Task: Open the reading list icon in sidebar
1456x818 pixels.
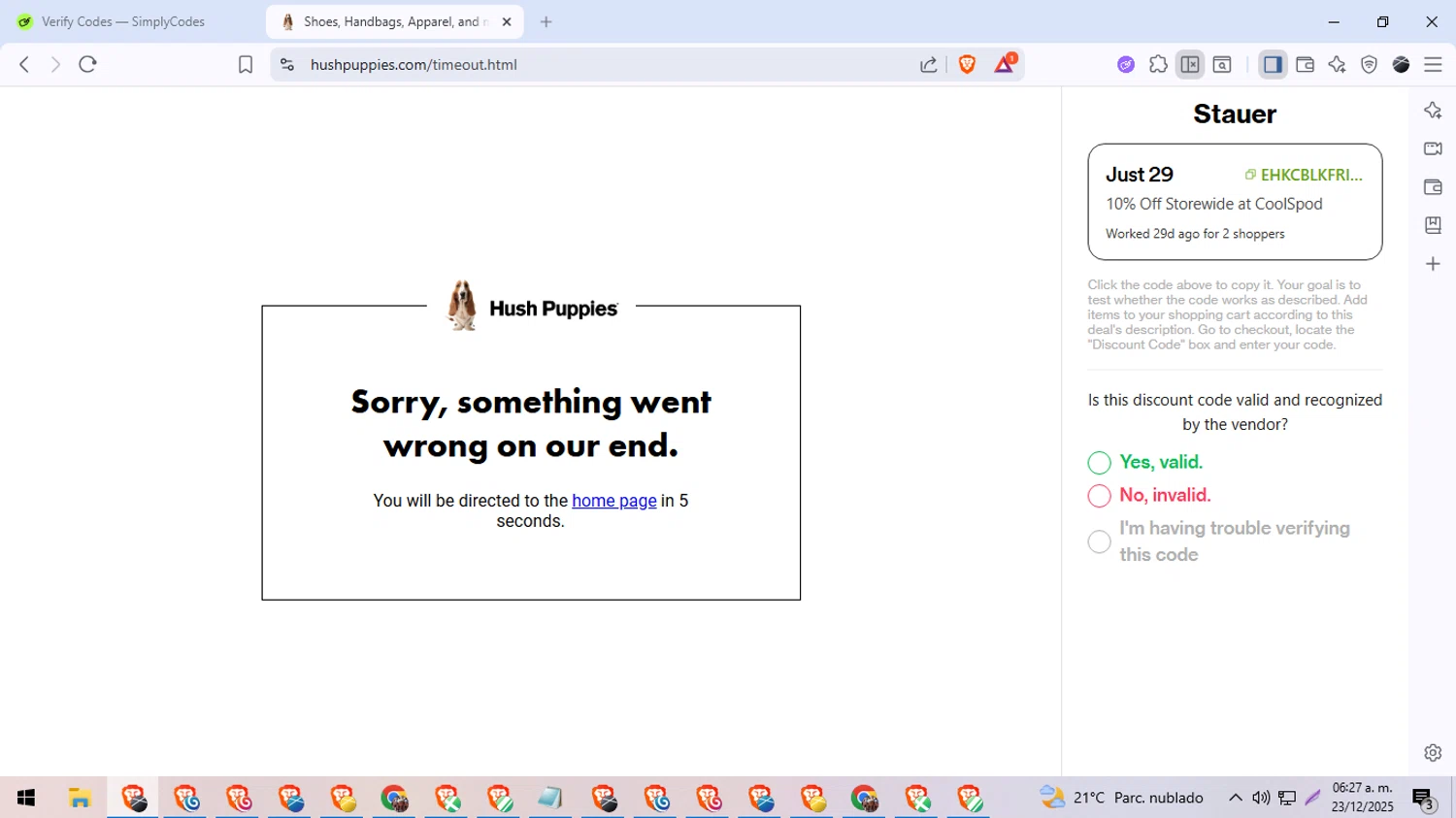Action: 1433,225
